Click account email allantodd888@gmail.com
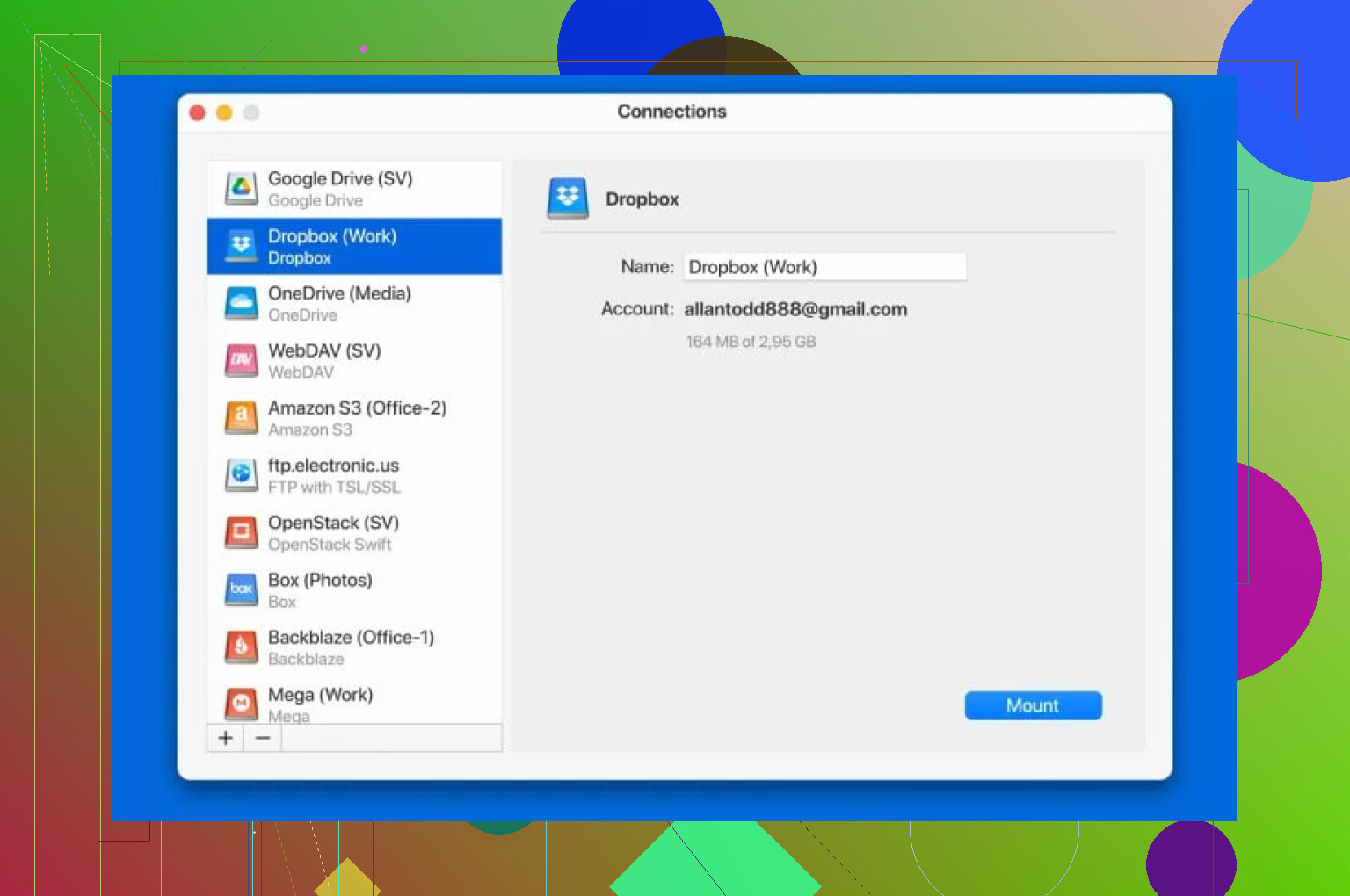This screenshot has width=1350, height=896. coord(795,309)
